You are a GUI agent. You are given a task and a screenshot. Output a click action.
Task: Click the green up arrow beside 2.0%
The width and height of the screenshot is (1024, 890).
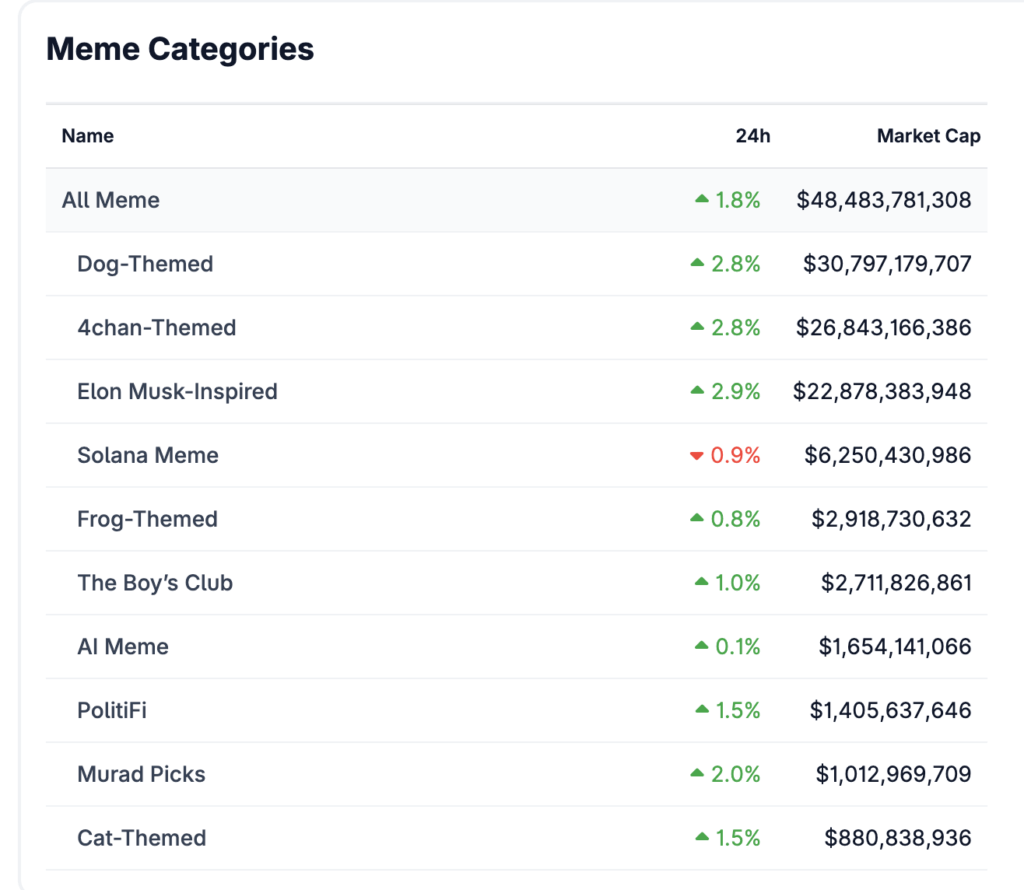[697, 773]
